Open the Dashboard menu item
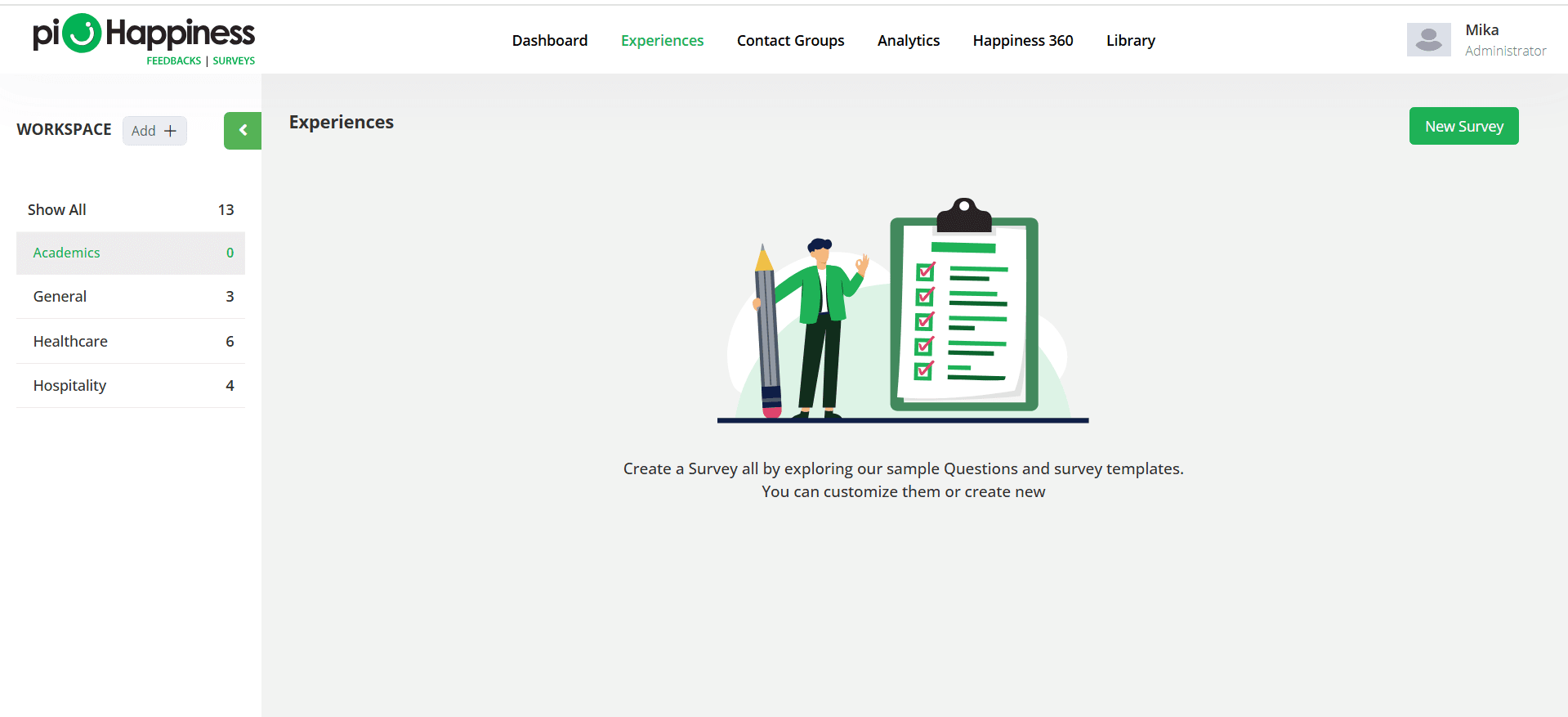 tap(549, 41)
